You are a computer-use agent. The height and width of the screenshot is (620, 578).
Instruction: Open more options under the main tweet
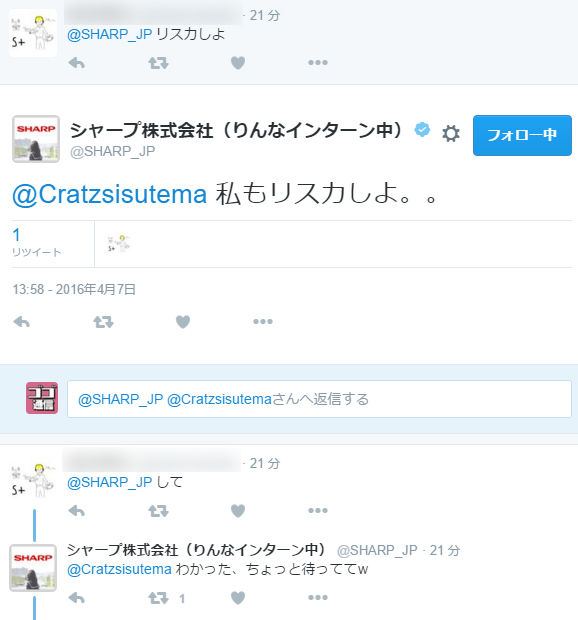pyautogui.click(x=263, y=321)
